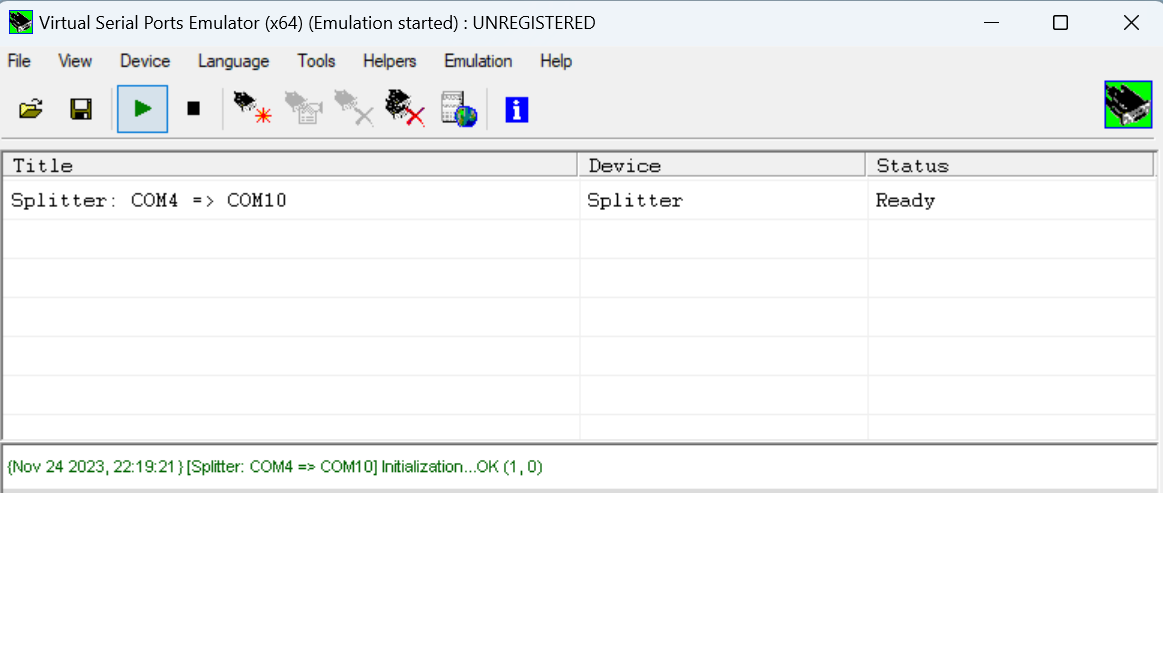Image resolution: width=1163 pixels, height=648 pixels.
Task: Sort by the Title column header
Action: 290,165
